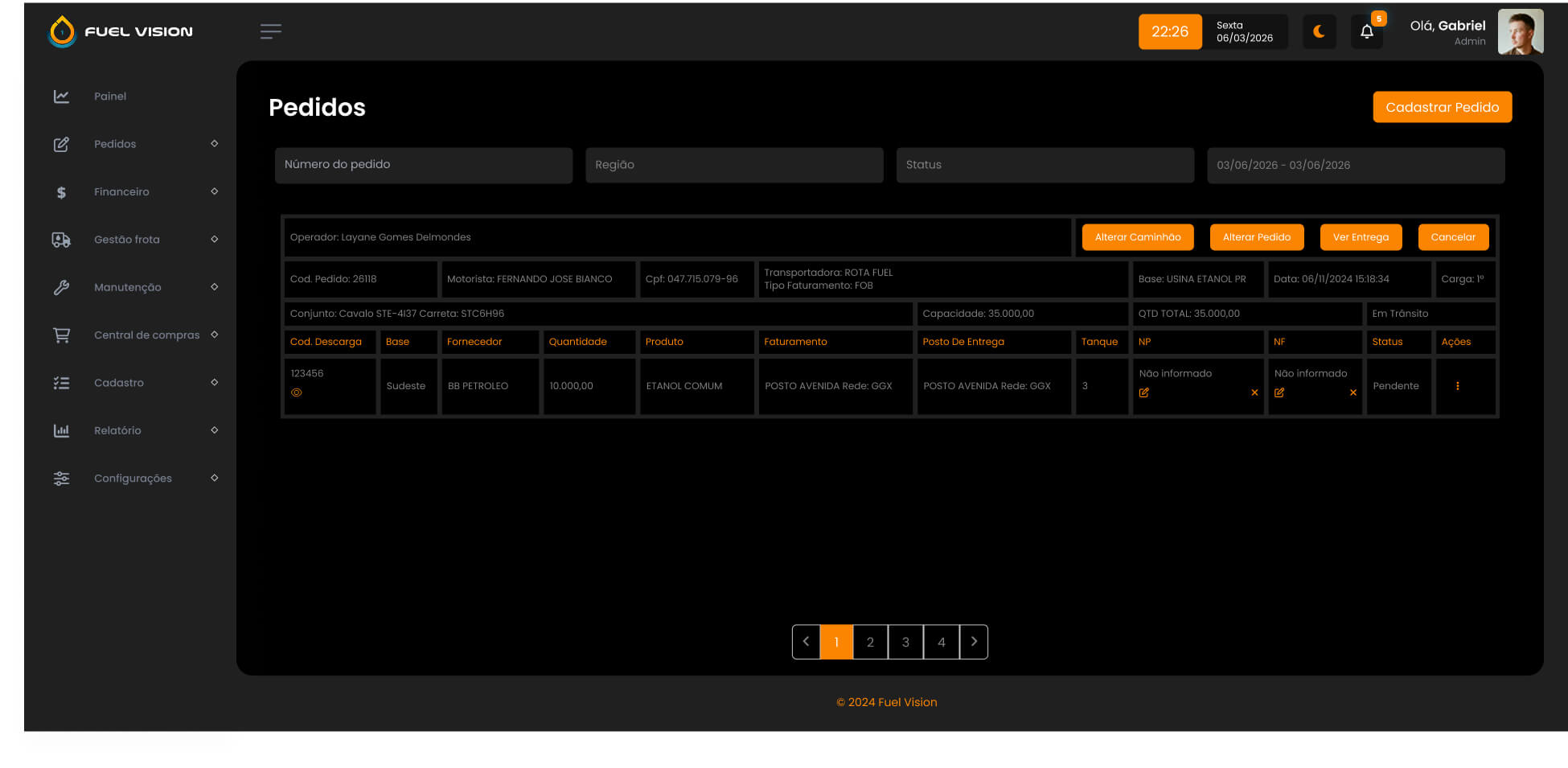The width and height of the screenshot is (1568, 768).
Task: Open the Fuel Vision logo
Action: (121, 31)
